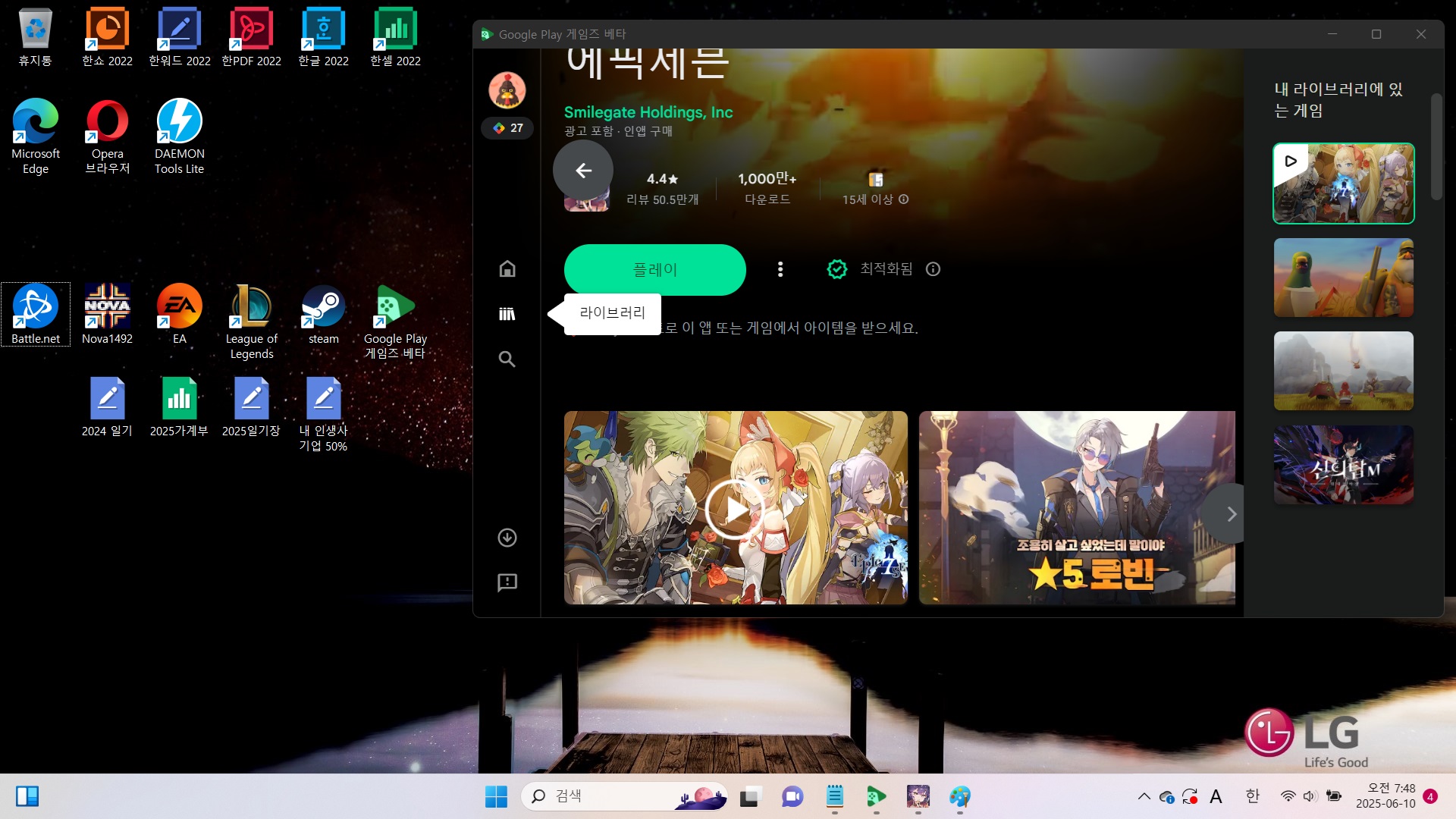Select the first library game thumbnail
This screenshot has height=819, width=1456.
tap(1344, 184)
